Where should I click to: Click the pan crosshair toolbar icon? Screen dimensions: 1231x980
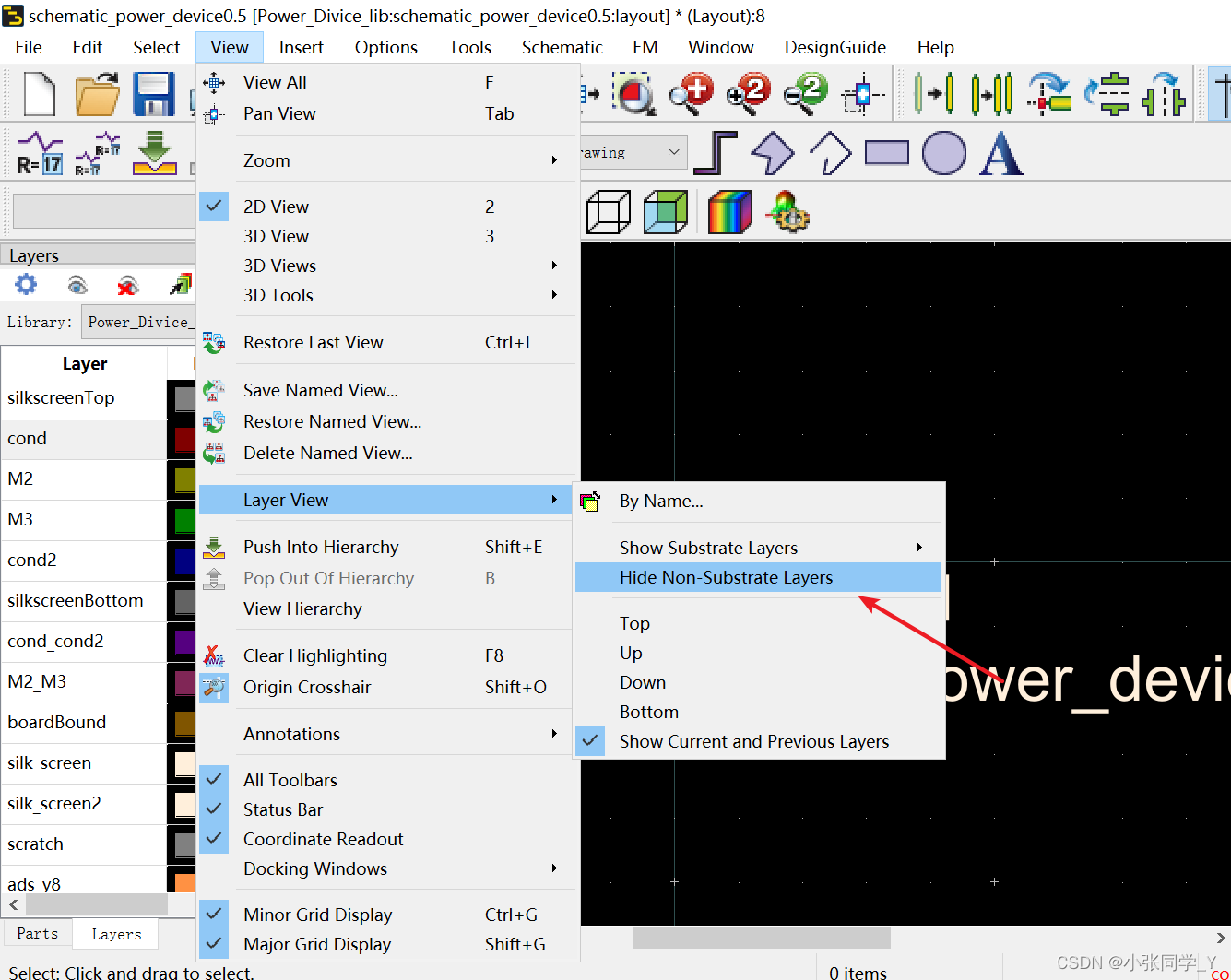click(x=862, y=93)
